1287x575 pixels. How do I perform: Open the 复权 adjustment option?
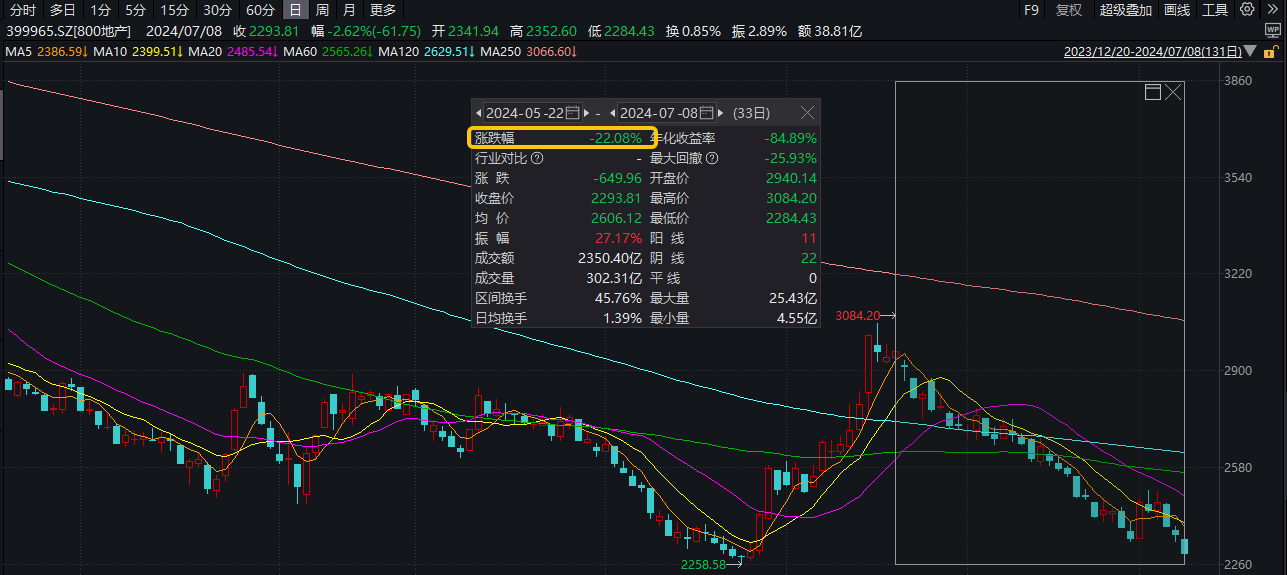pos(1069,10)
